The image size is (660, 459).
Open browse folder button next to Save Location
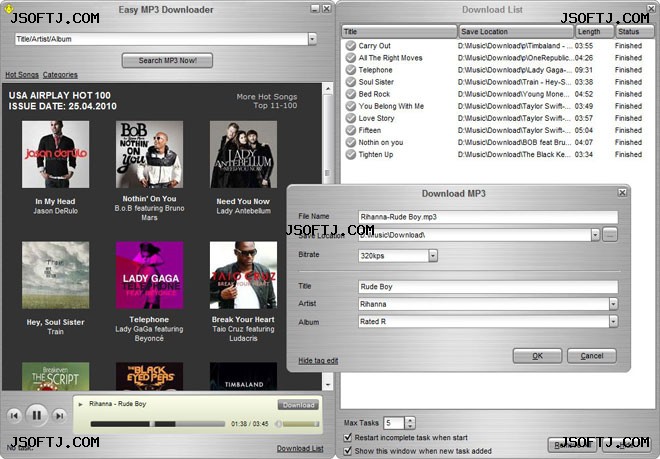pyautogui.click(x=610, y=235)
